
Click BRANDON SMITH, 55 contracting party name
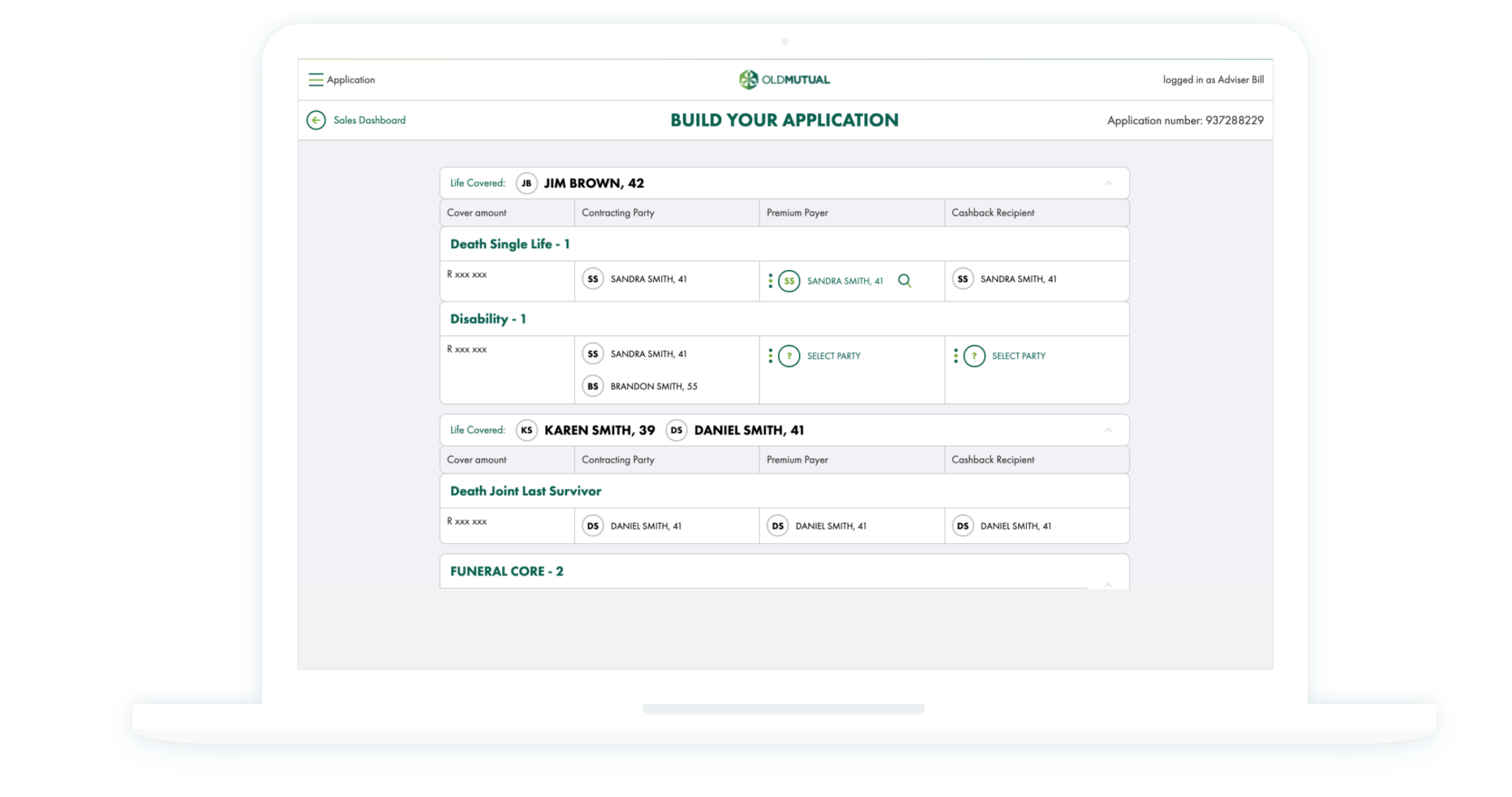point(654,386)
